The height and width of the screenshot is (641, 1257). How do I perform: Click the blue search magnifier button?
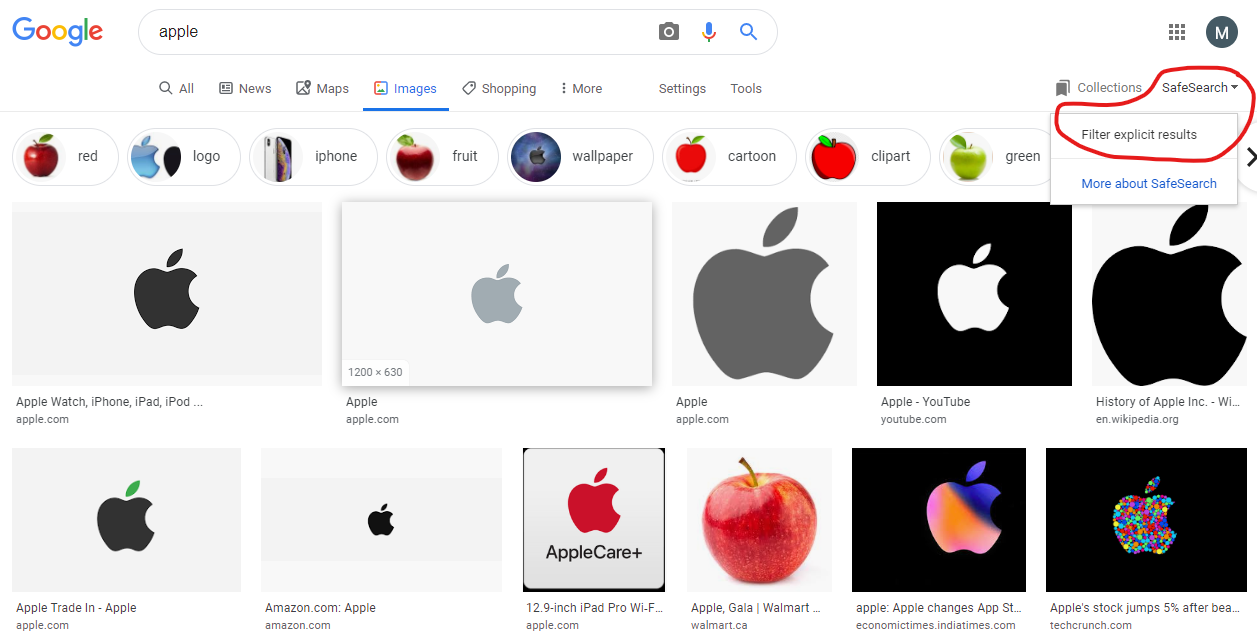point(748,32)
